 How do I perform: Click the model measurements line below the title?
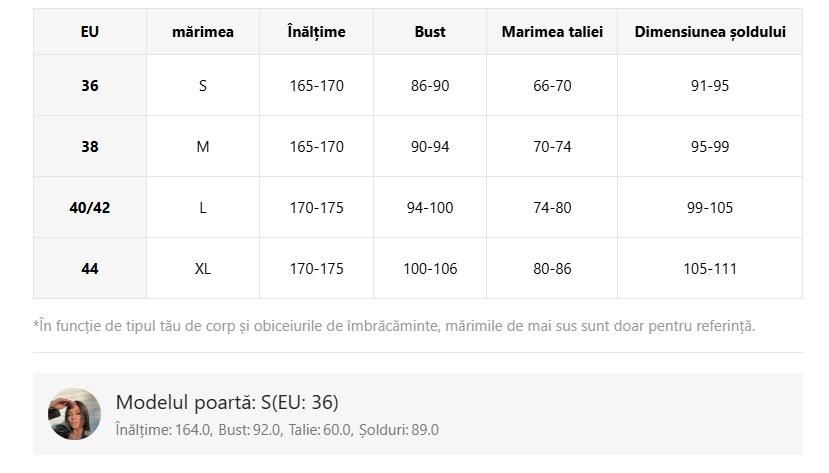click(x=277, y=430)
